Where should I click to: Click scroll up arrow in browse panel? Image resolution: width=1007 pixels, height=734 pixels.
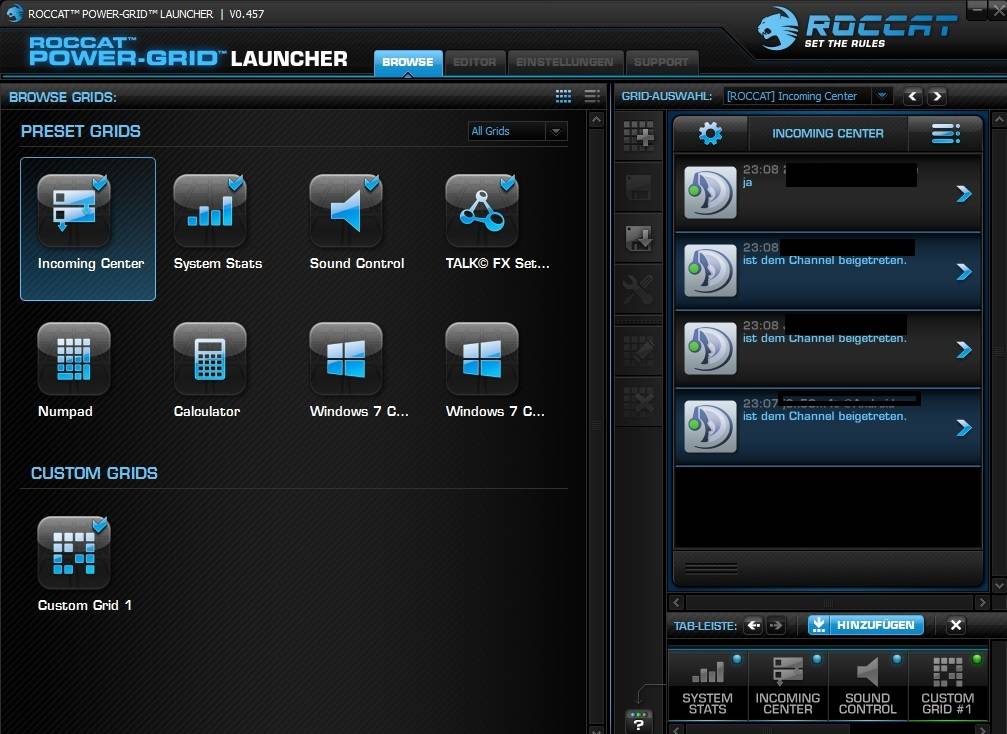click(x=597, y=119)
